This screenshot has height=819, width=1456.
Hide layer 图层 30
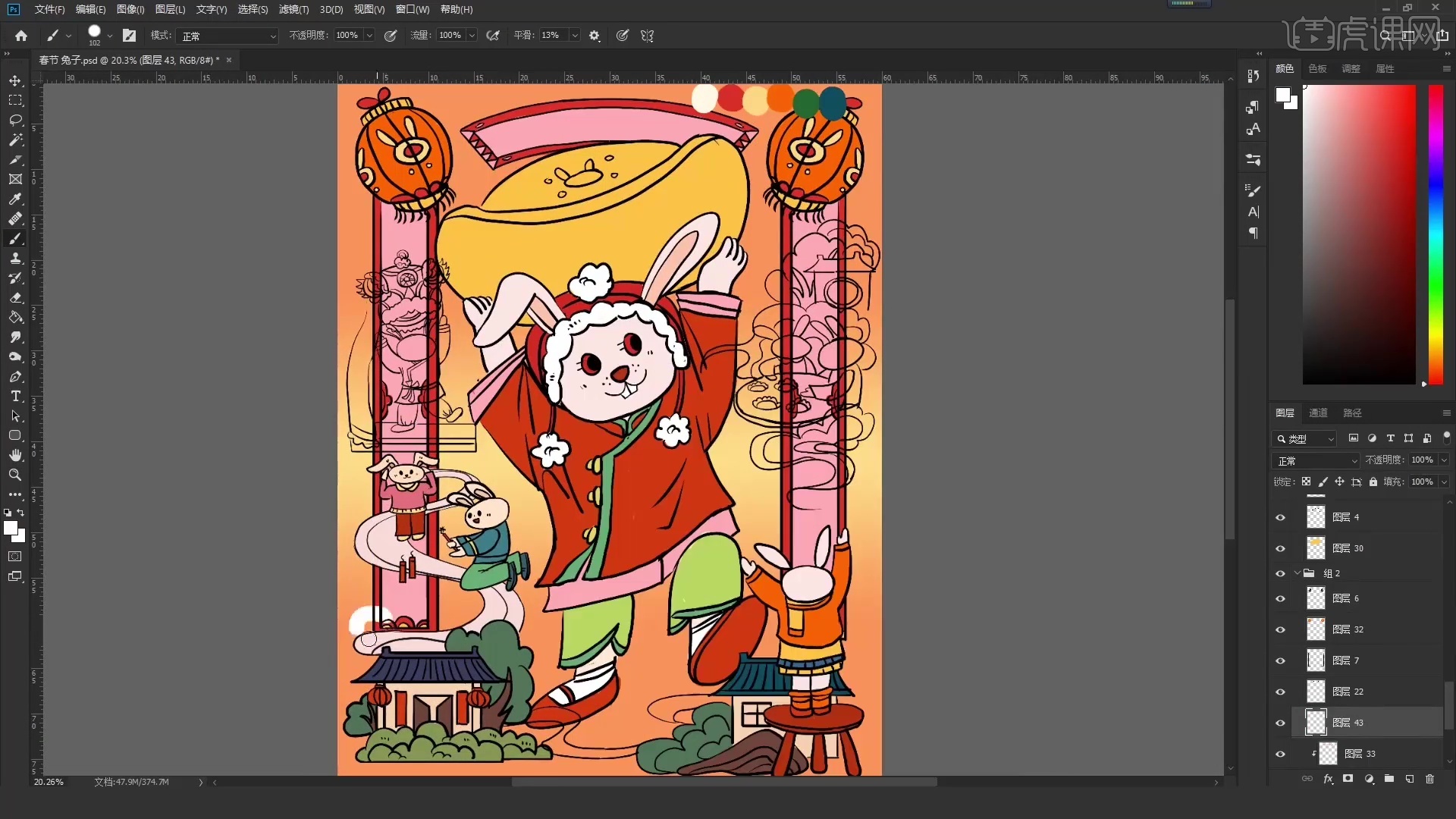1281,548
